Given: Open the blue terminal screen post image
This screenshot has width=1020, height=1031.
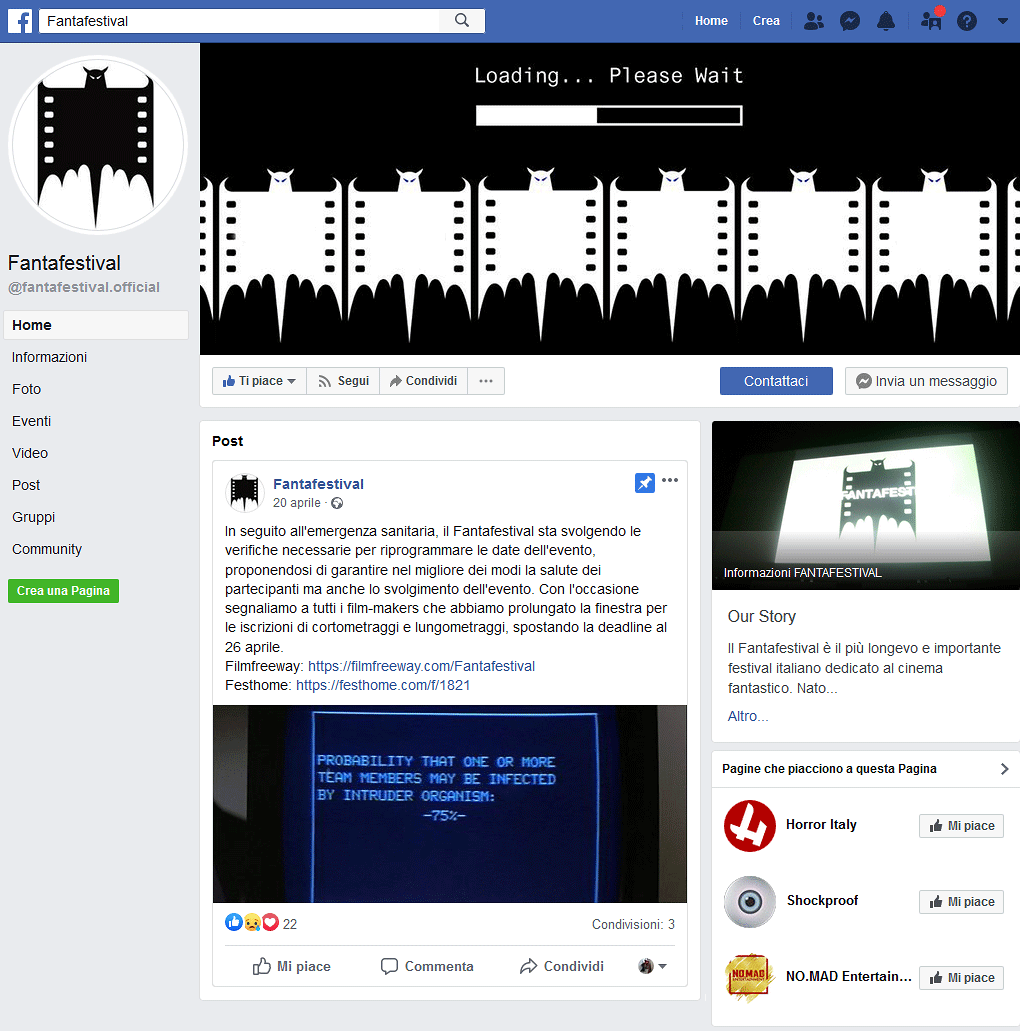Looking at the screenshot, I should pyautogui.click(x=450, y=803).
